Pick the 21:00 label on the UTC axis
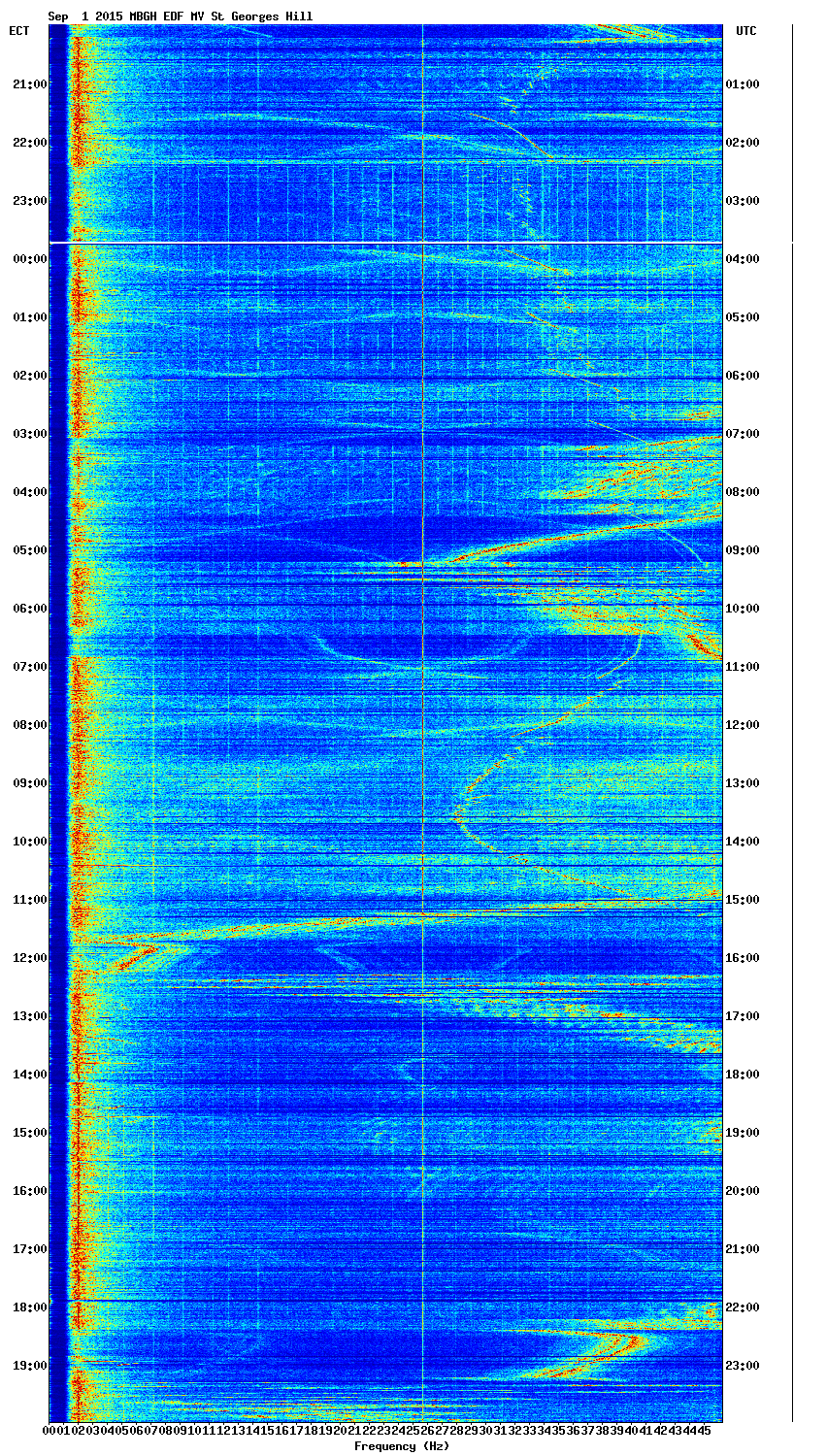 (x=743, y=1249)
